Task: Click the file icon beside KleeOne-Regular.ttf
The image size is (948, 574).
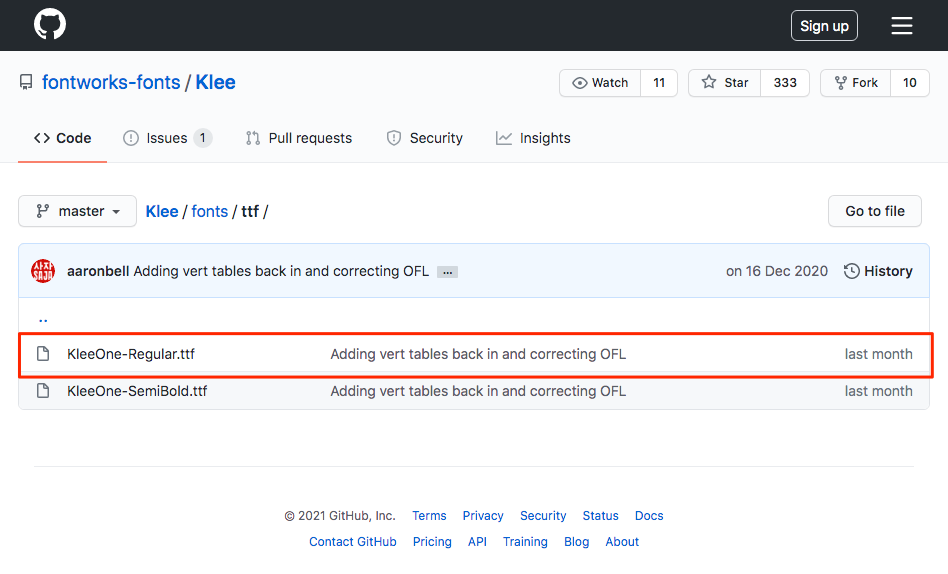Action: click(43, 354)
